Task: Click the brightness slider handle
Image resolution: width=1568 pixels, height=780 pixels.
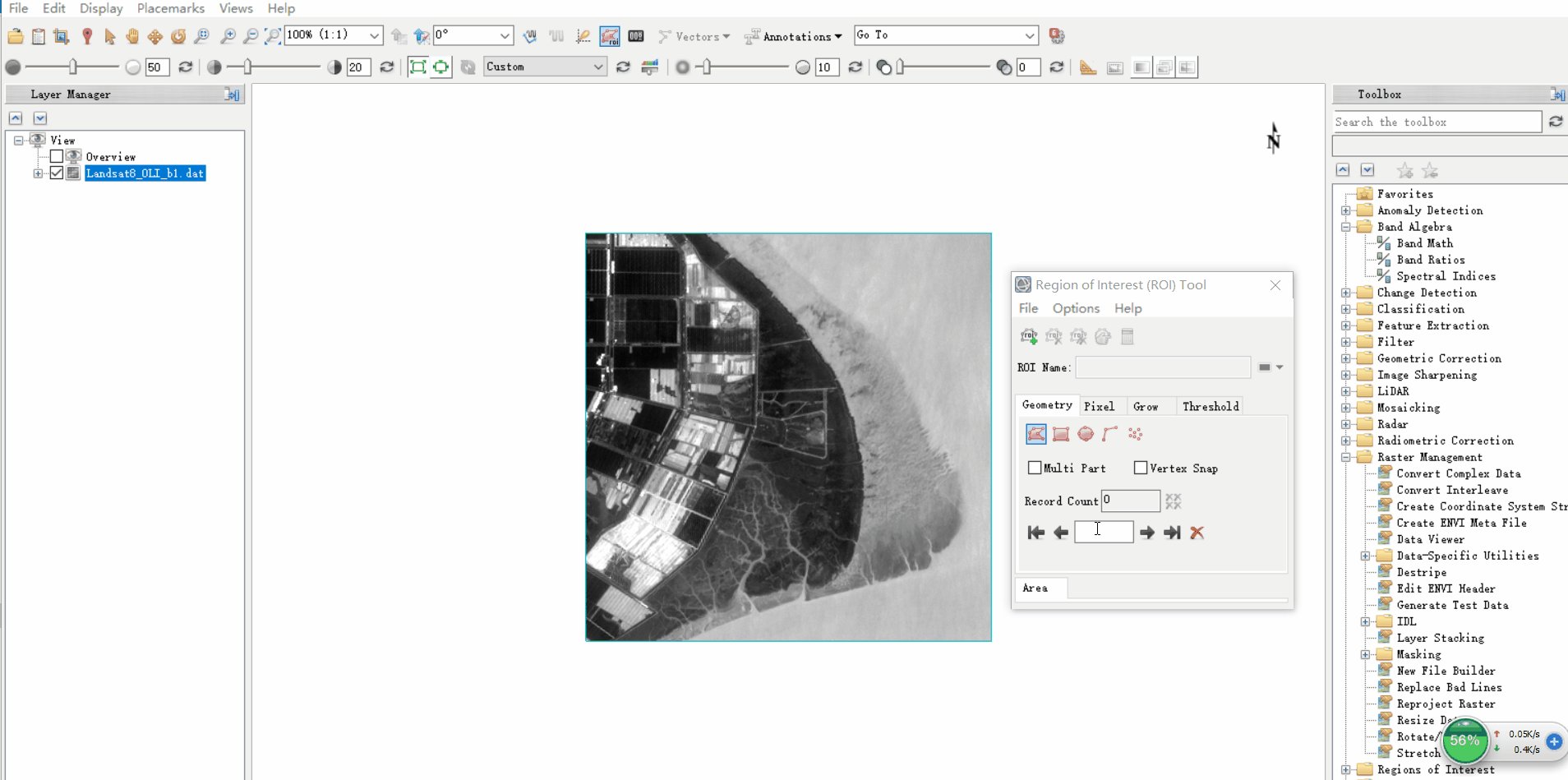Action: coord(73,67)
